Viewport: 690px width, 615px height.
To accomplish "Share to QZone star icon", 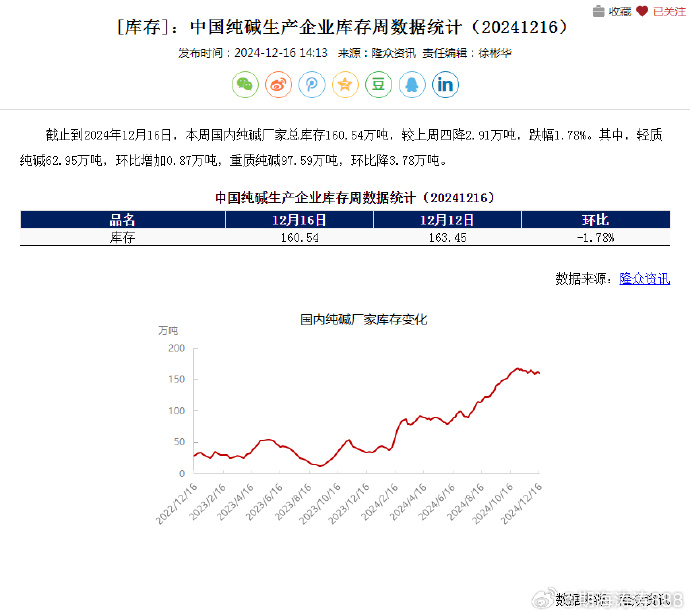I will (x=345, y=84).
